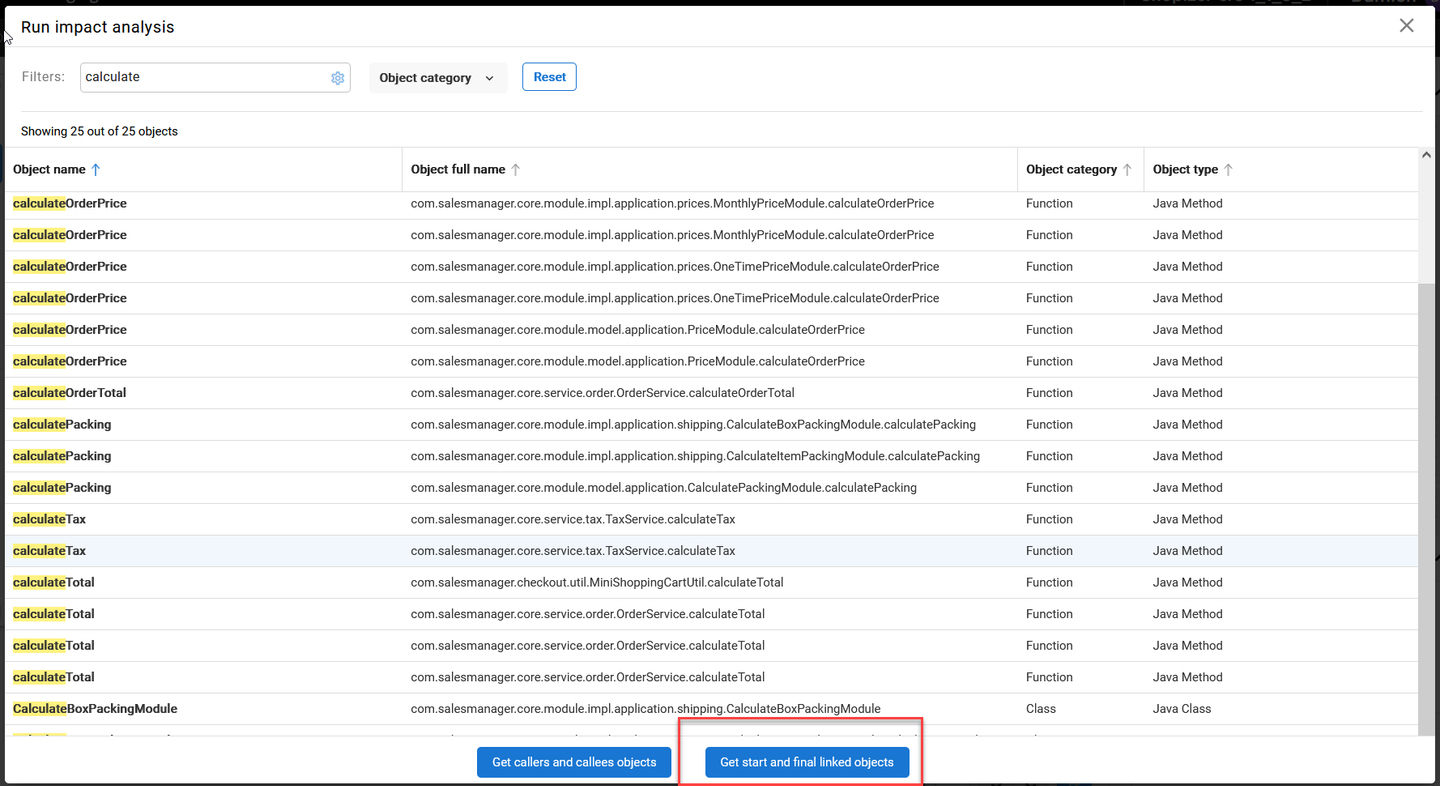This screenshot has height=786, width=1440.
Task: Close the Run impact analysis dialog
Action: 1406,26
